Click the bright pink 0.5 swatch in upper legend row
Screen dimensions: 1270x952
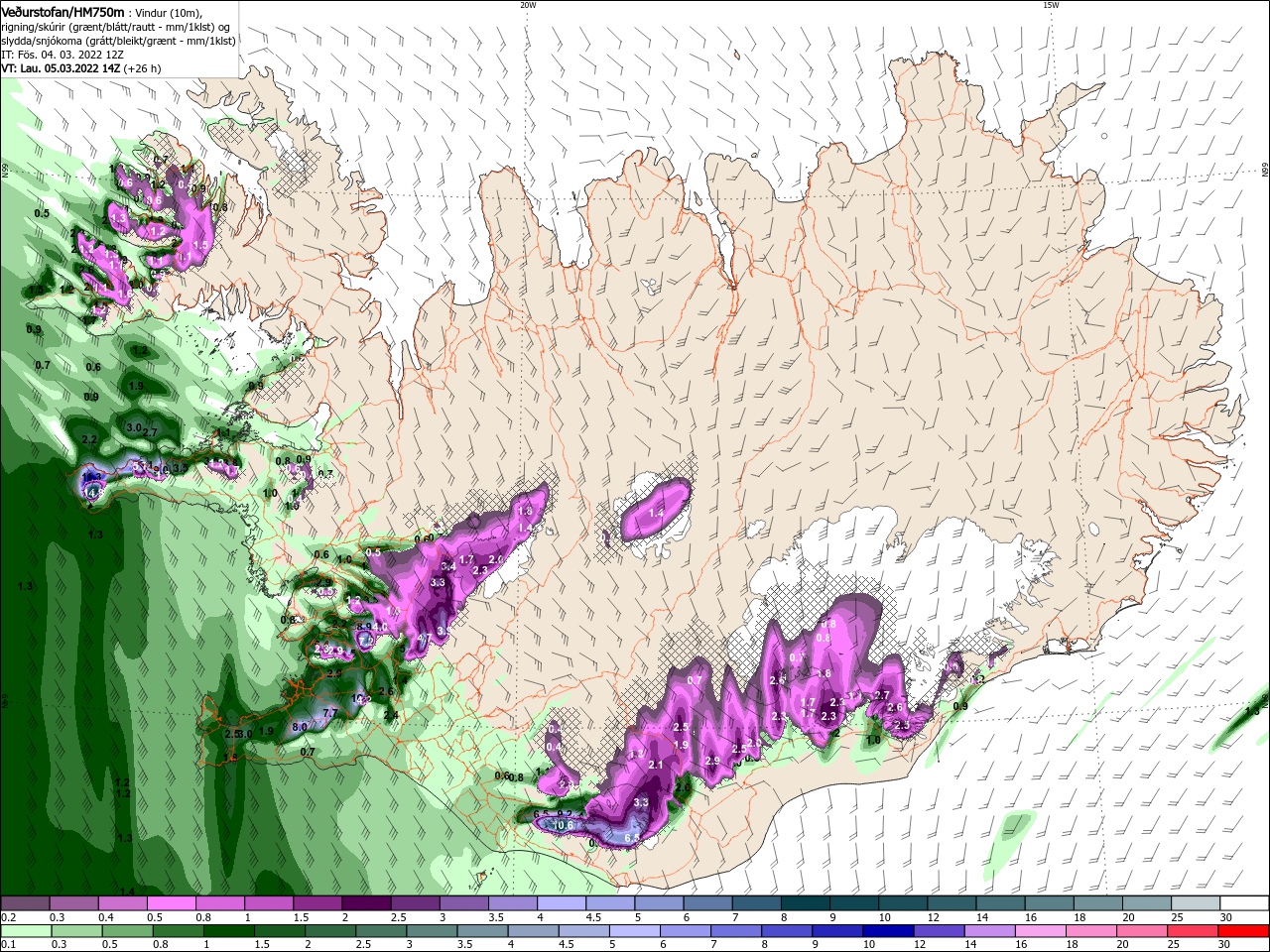171,903
